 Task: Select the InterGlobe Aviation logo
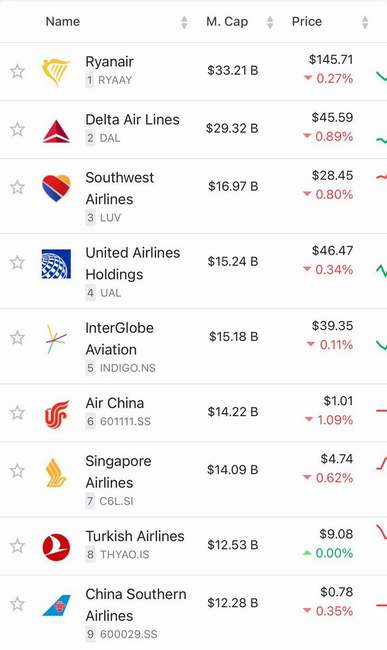pos(56,339)
